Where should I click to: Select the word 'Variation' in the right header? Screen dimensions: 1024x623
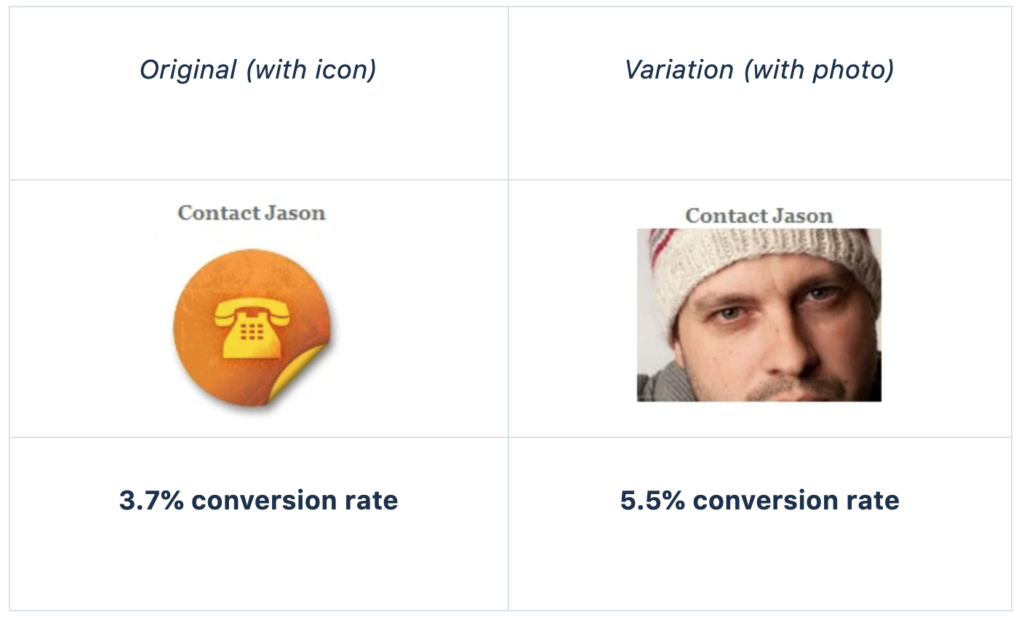(679, 70)
